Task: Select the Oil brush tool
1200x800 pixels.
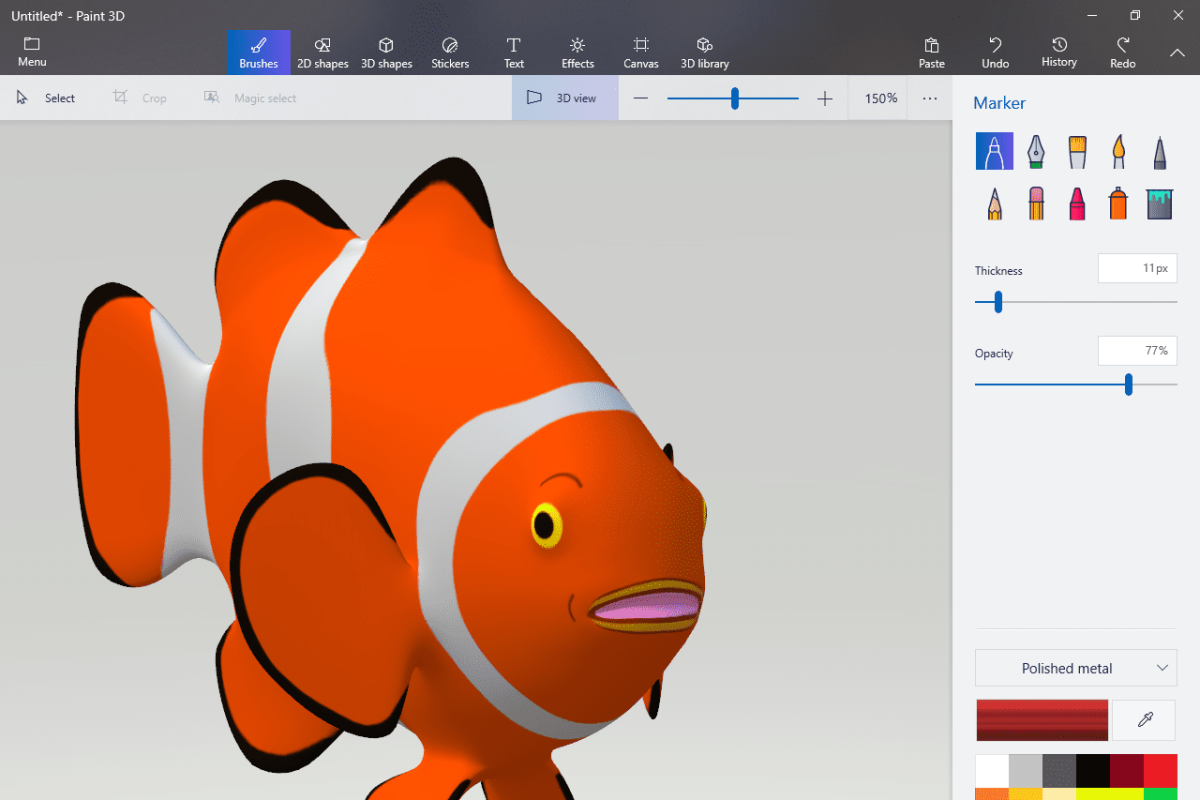Action: click(x=1077, y=152)
